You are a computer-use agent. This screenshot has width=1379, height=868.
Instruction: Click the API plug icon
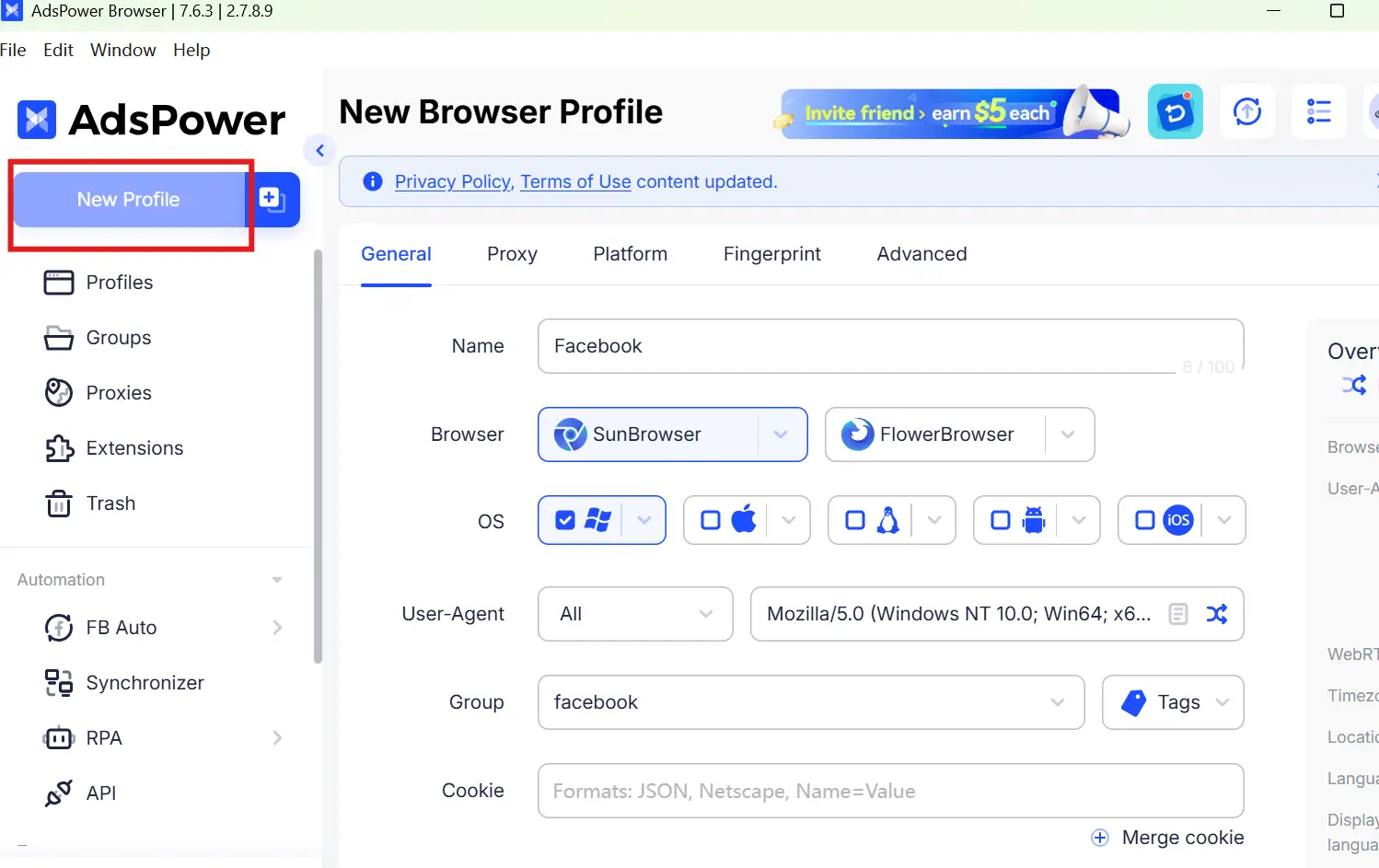59,793
